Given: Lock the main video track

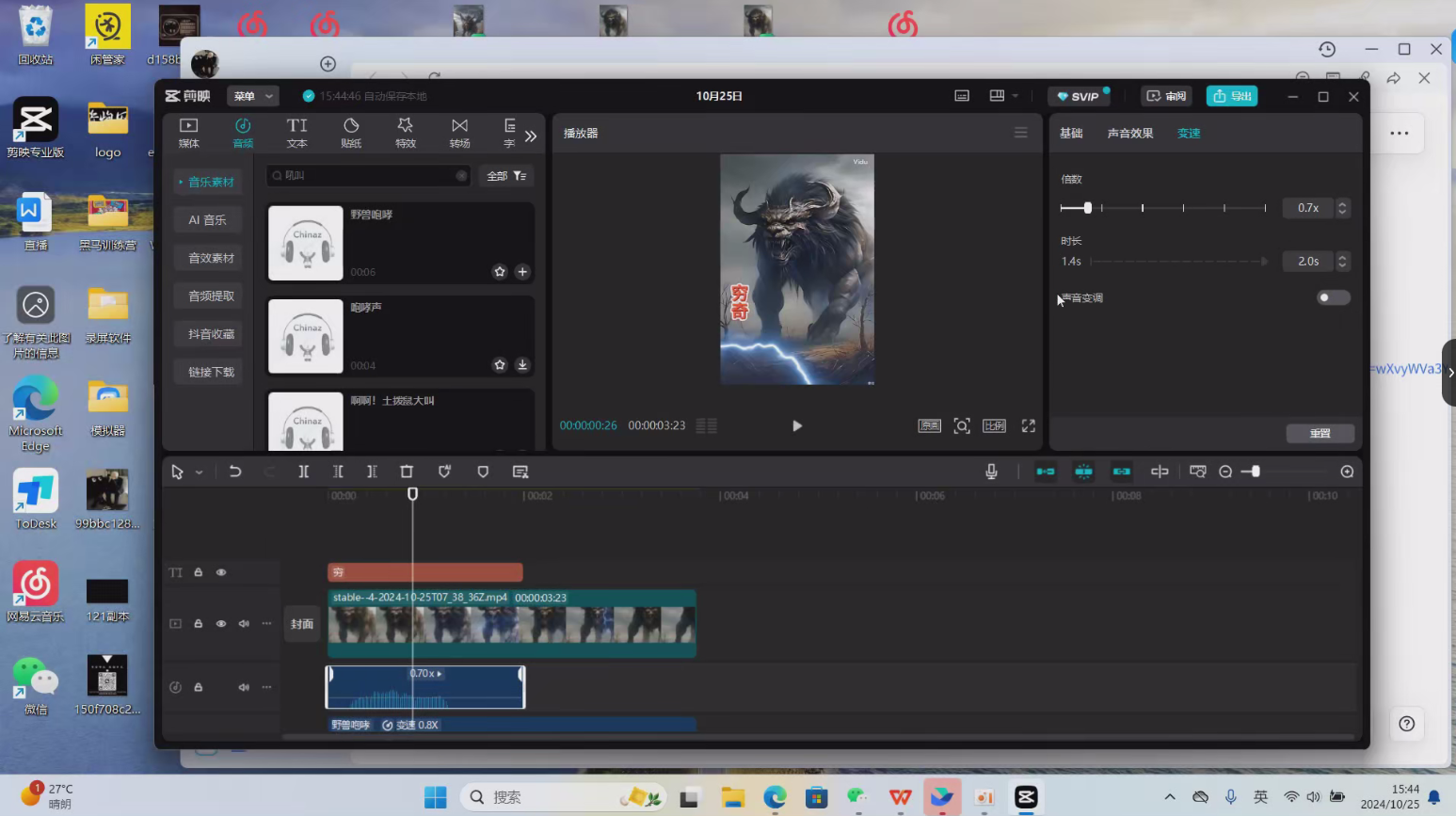Looking at the screenshot, I should pos(199,623).
